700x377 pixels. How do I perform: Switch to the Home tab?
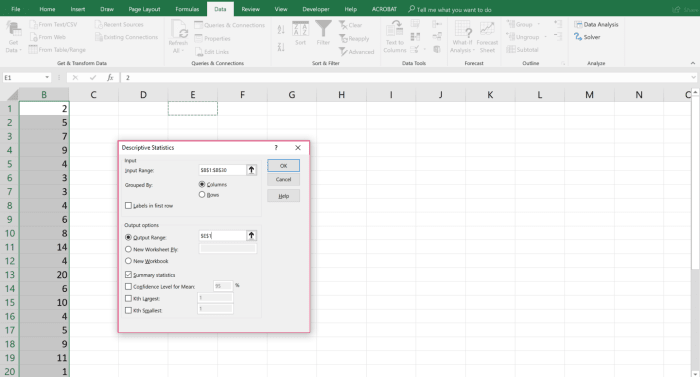(47, 9)
